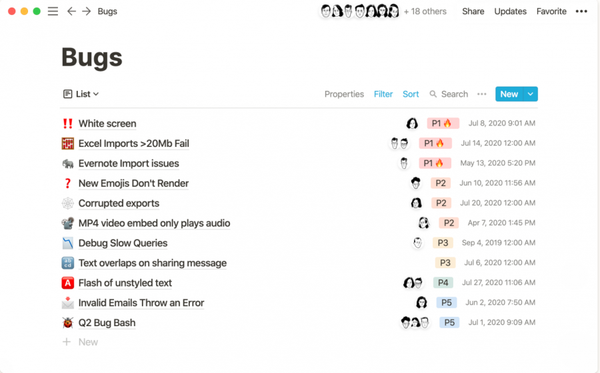
Task: Click the P4 tag on Flash of unstyled text
Action: point(443,282)
